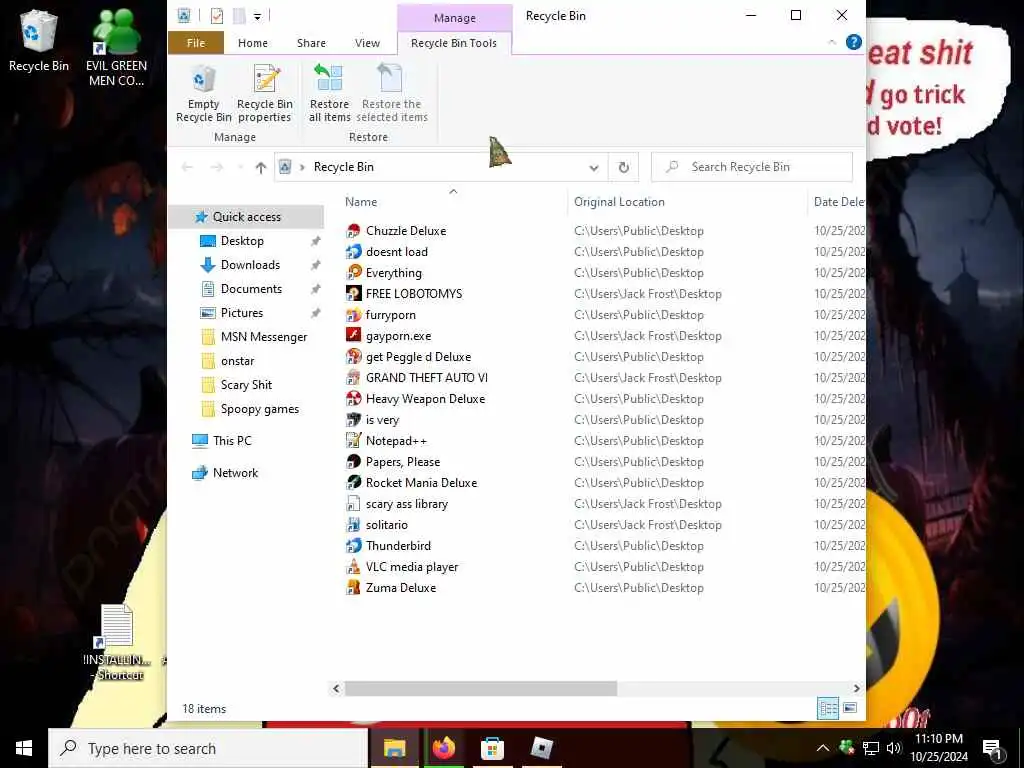Open File Explorer taskbar icon

394,748
